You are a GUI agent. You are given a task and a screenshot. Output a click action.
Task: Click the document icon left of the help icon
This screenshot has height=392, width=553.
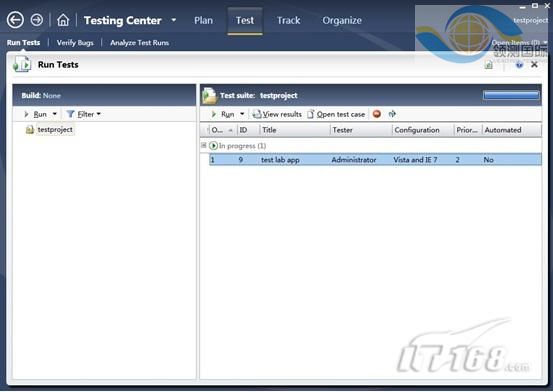488,65
